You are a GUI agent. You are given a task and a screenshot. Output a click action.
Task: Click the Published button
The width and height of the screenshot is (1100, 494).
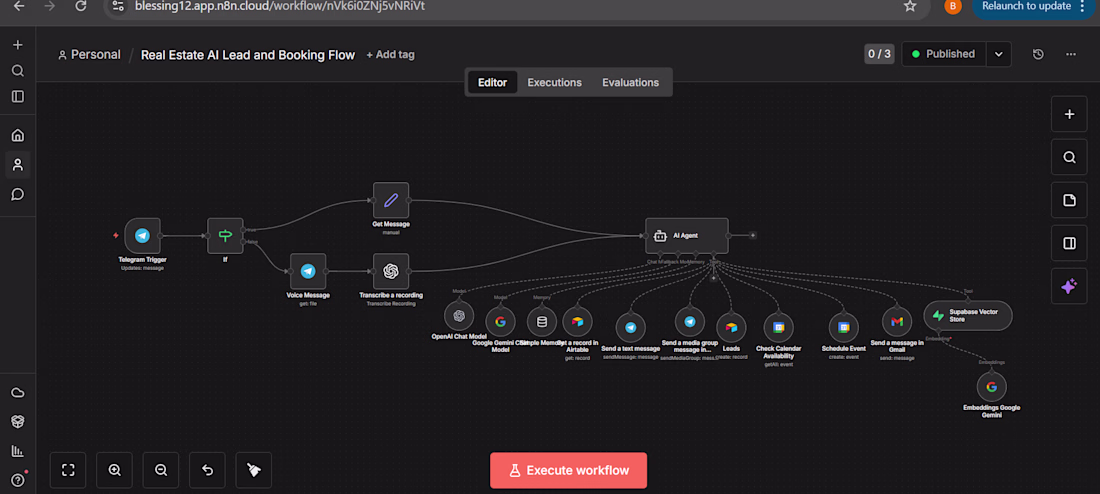pyautogui.click(x=944, y=54)
